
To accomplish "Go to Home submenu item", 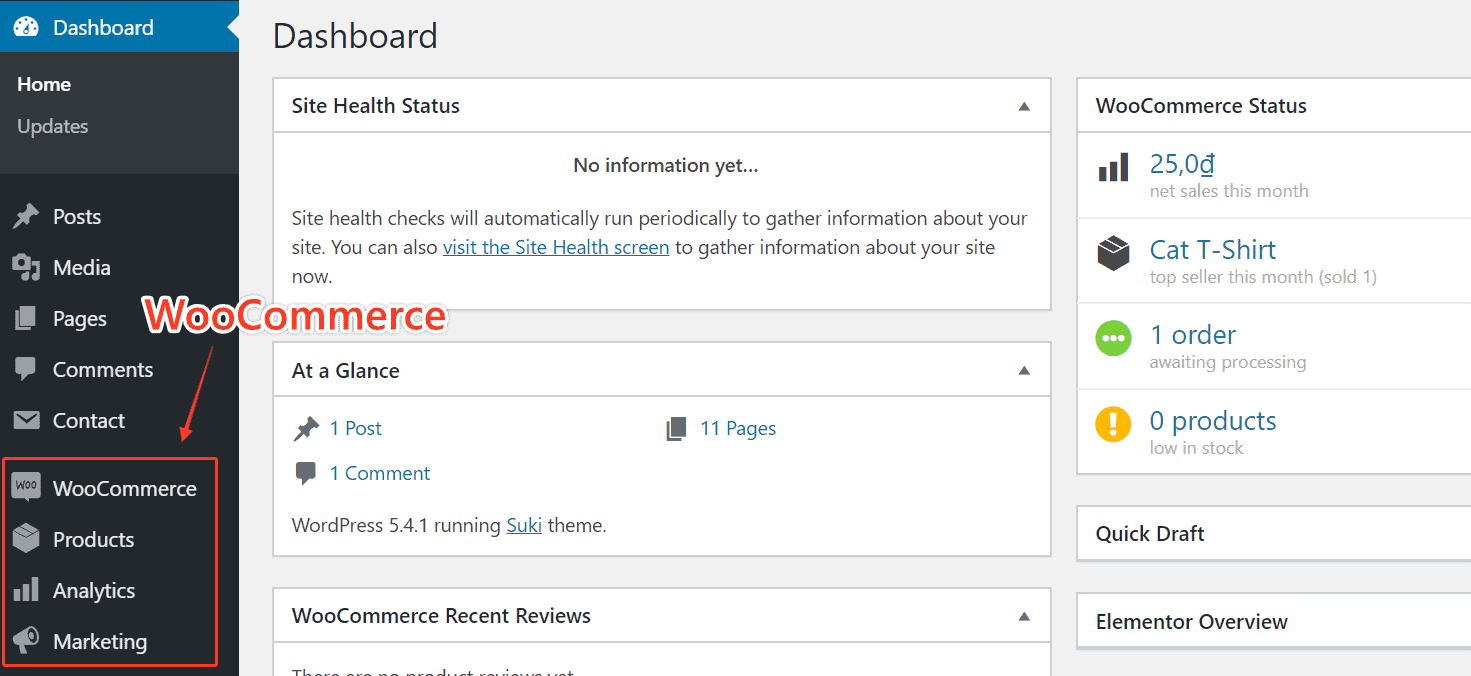I will [44, 84].
